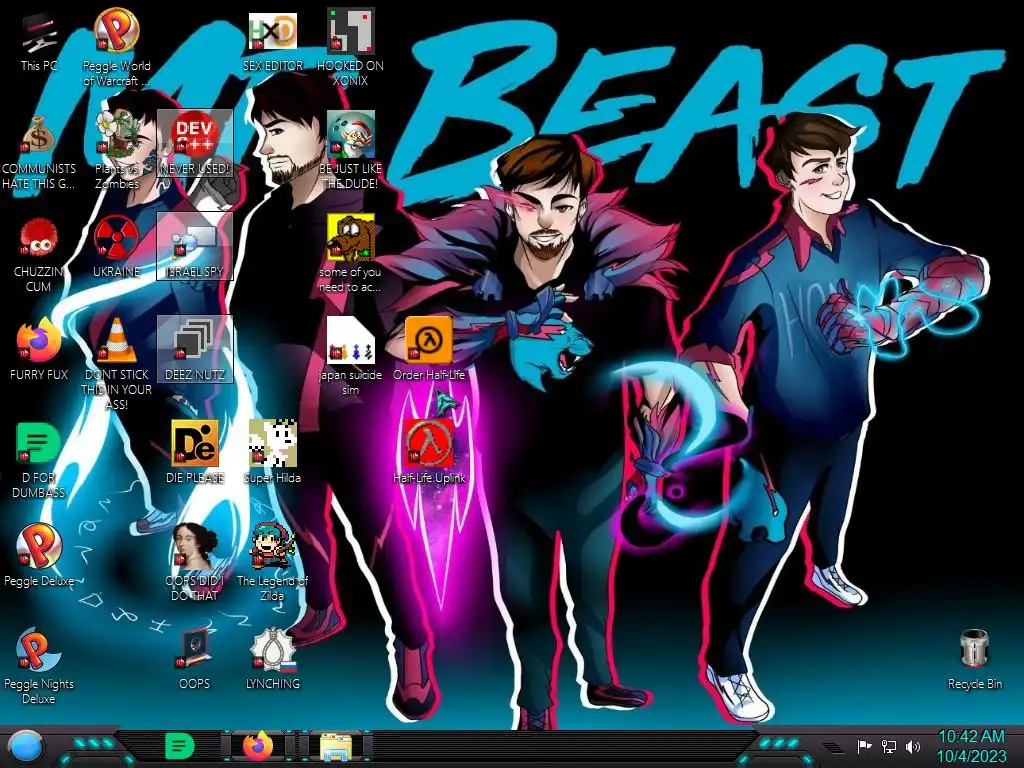Click the taskbar clock showing 10:42 AM
The image size is (1024, 768).
[971, 746]
